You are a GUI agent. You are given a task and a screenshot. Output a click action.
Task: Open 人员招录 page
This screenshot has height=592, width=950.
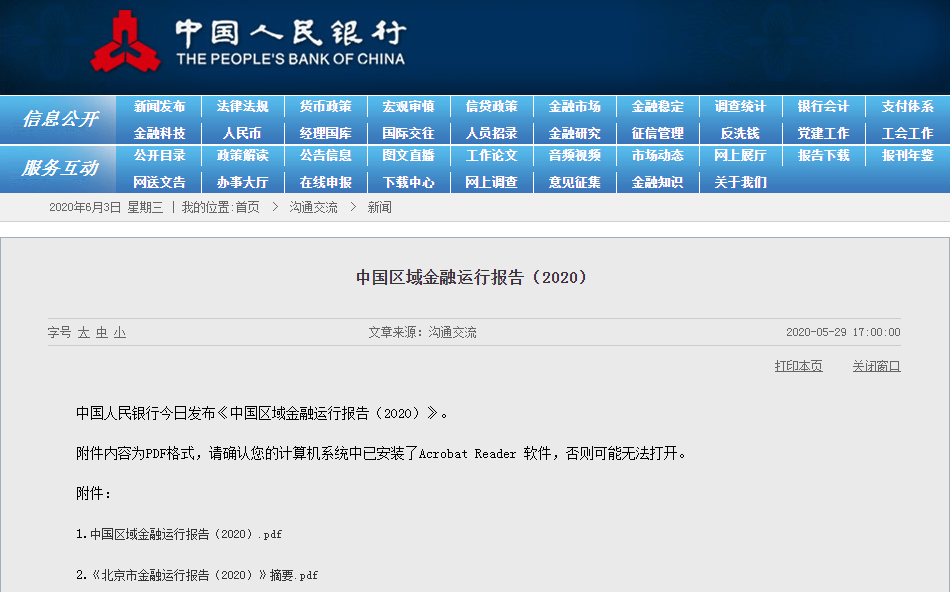point(491,133)
